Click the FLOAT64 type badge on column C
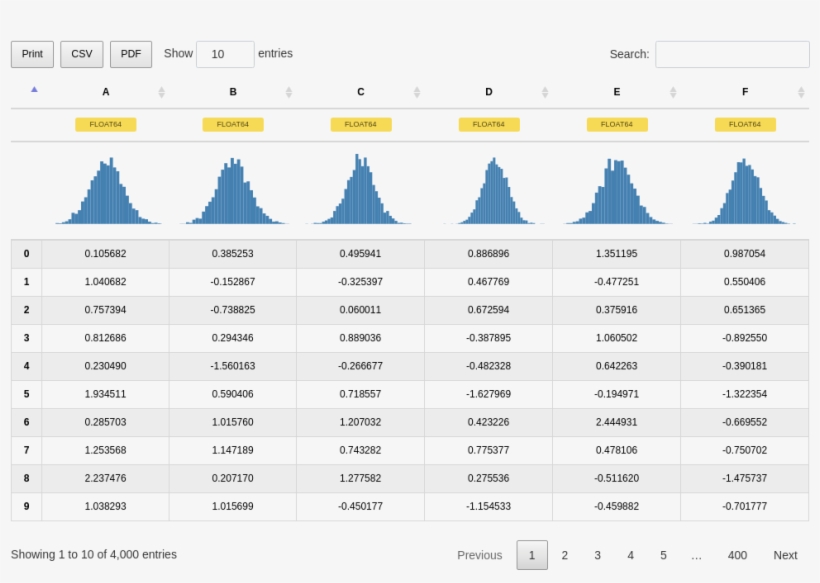The width and height of the screenshot is (820, 583). [360, 124]
